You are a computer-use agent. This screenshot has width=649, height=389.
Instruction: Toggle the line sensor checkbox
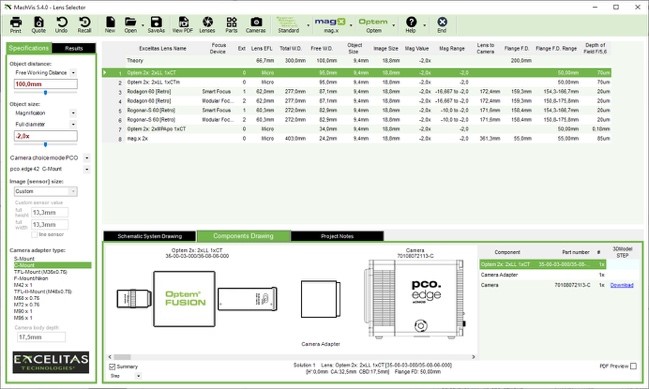tap(34, 234)
